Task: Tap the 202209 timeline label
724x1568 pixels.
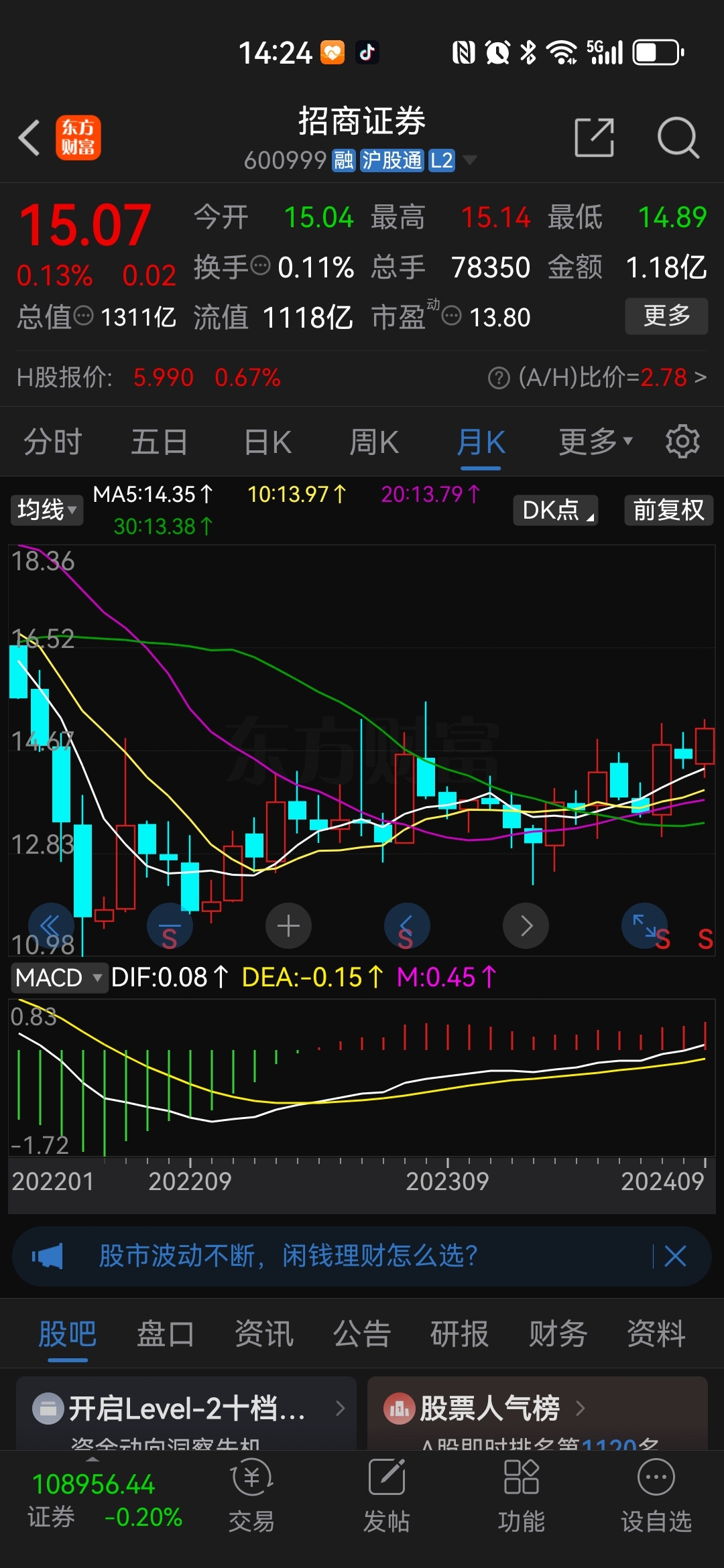Action: tap(190, 1181)
